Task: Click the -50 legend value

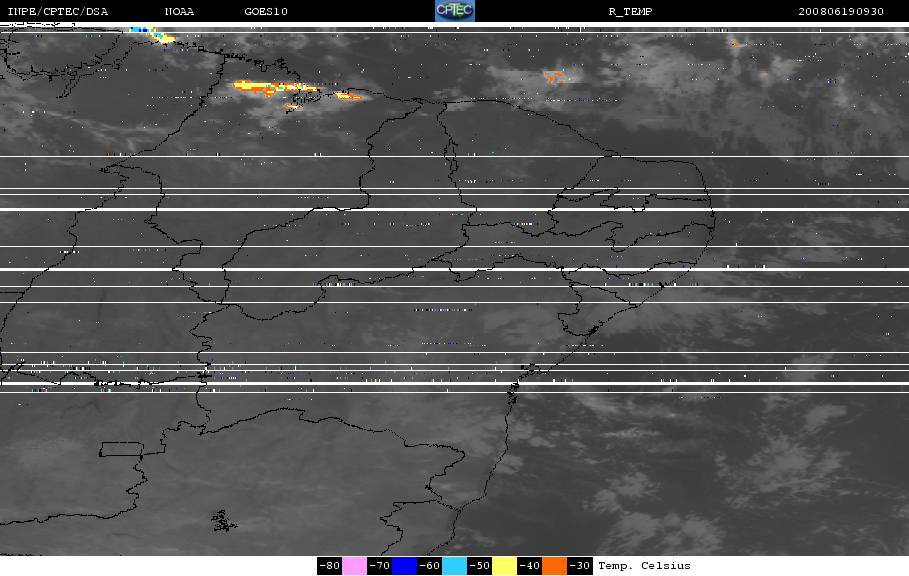Action: pos(479,566)
